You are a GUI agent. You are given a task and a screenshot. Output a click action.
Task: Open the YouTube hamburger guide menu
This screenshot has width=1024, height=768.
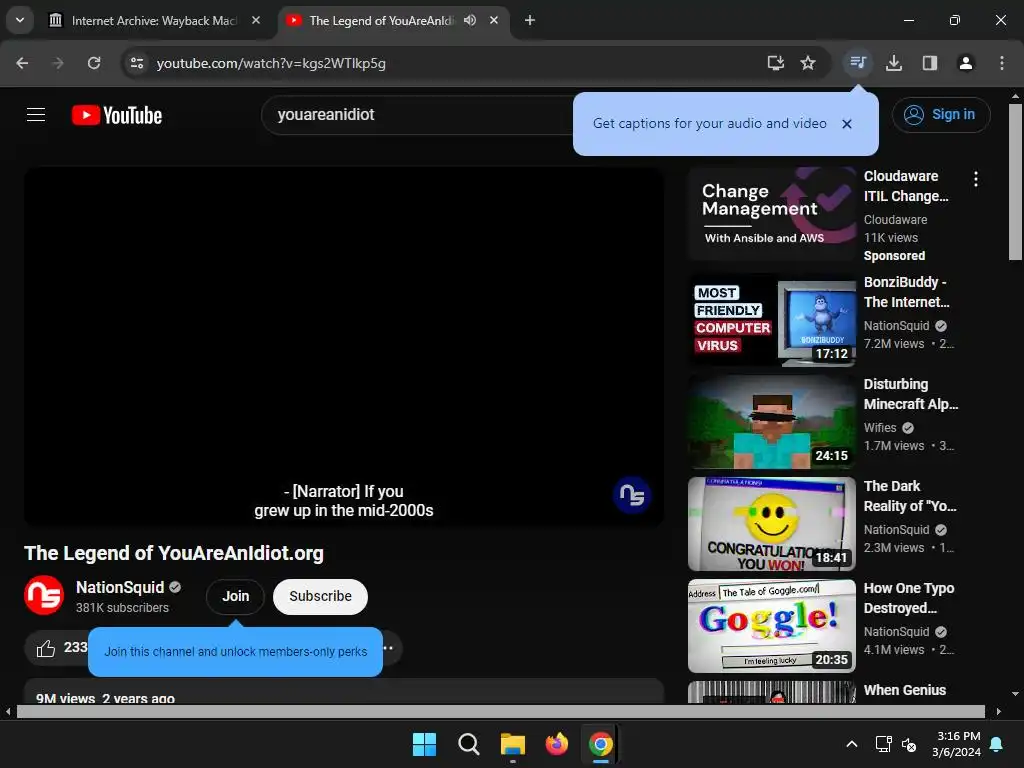click(36, 115)
